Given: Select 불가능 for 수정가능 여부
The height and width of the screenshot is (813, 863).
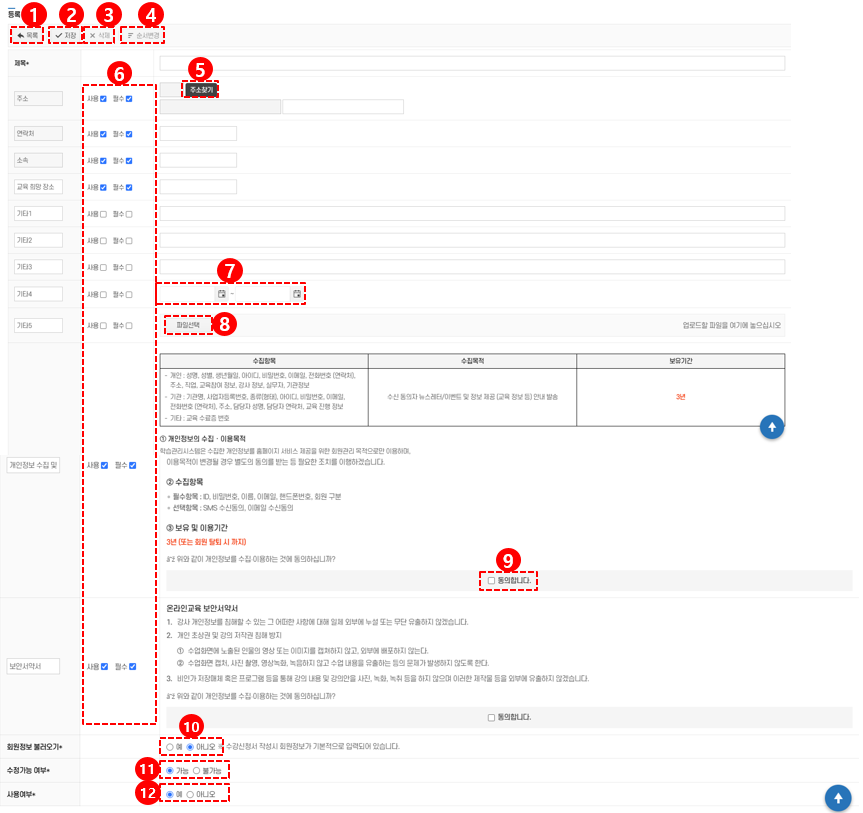Looking at the screenshot, I should pos(196,770).
